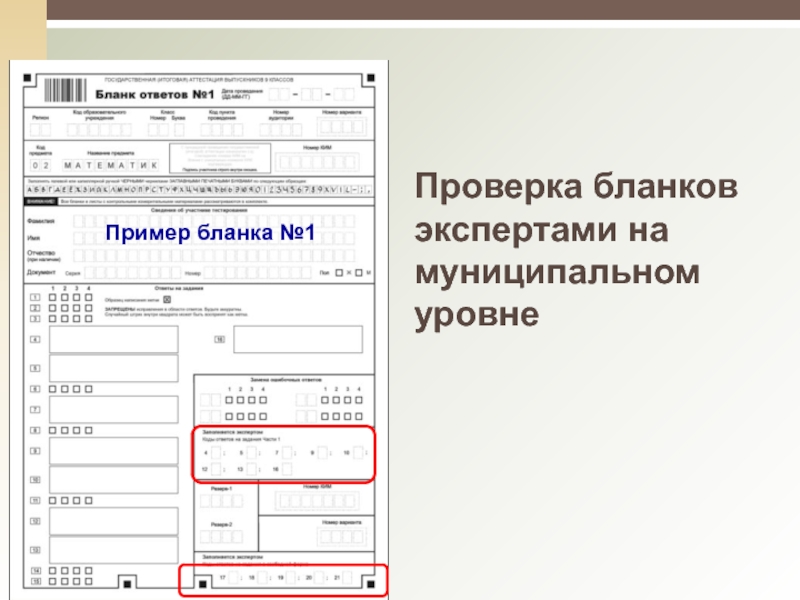
Task: Click the 'Имя' label
Action: click(x=33, y=238)
